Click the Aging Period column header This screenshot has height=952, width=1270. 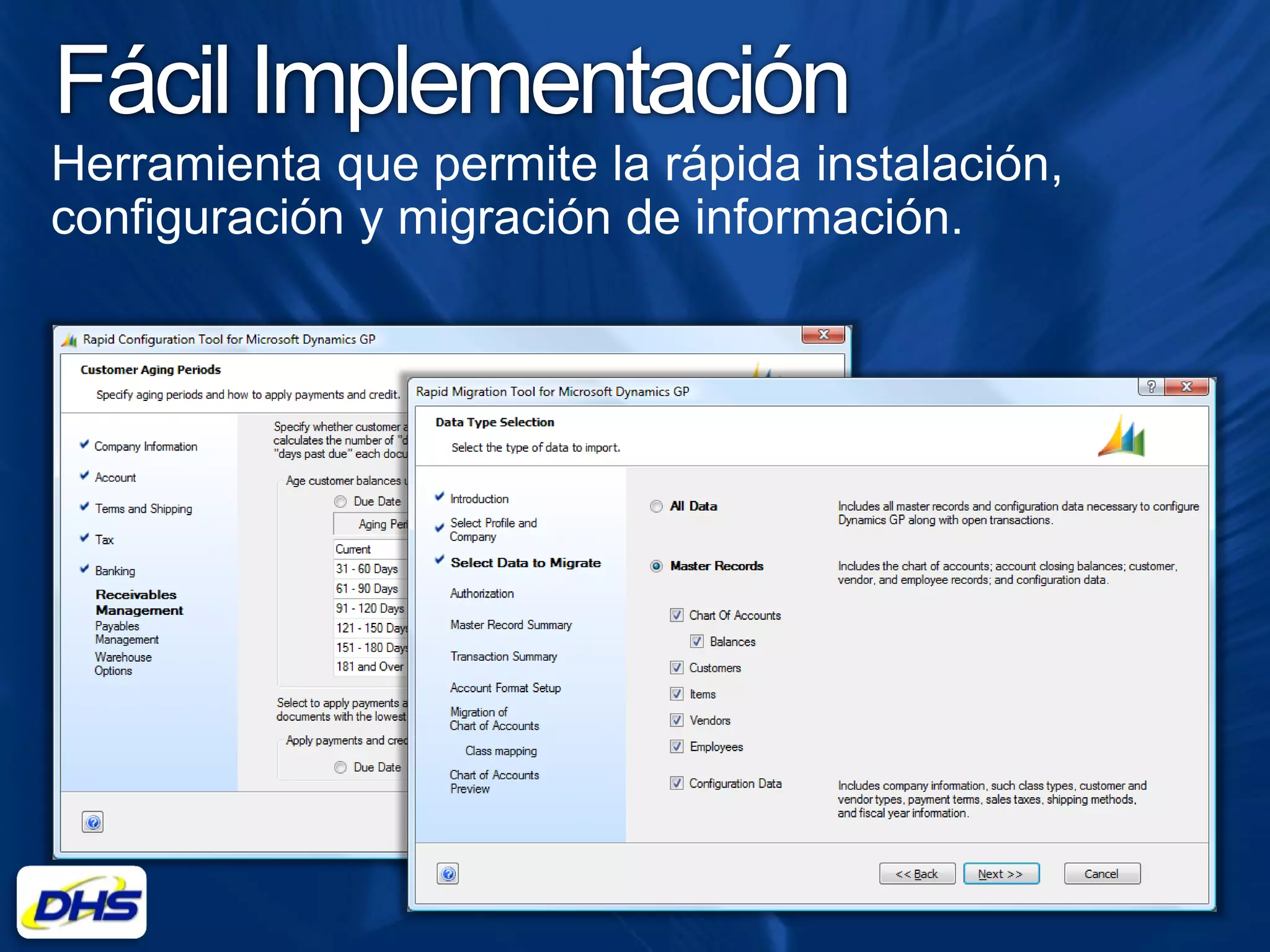click(x=371, y=524)
